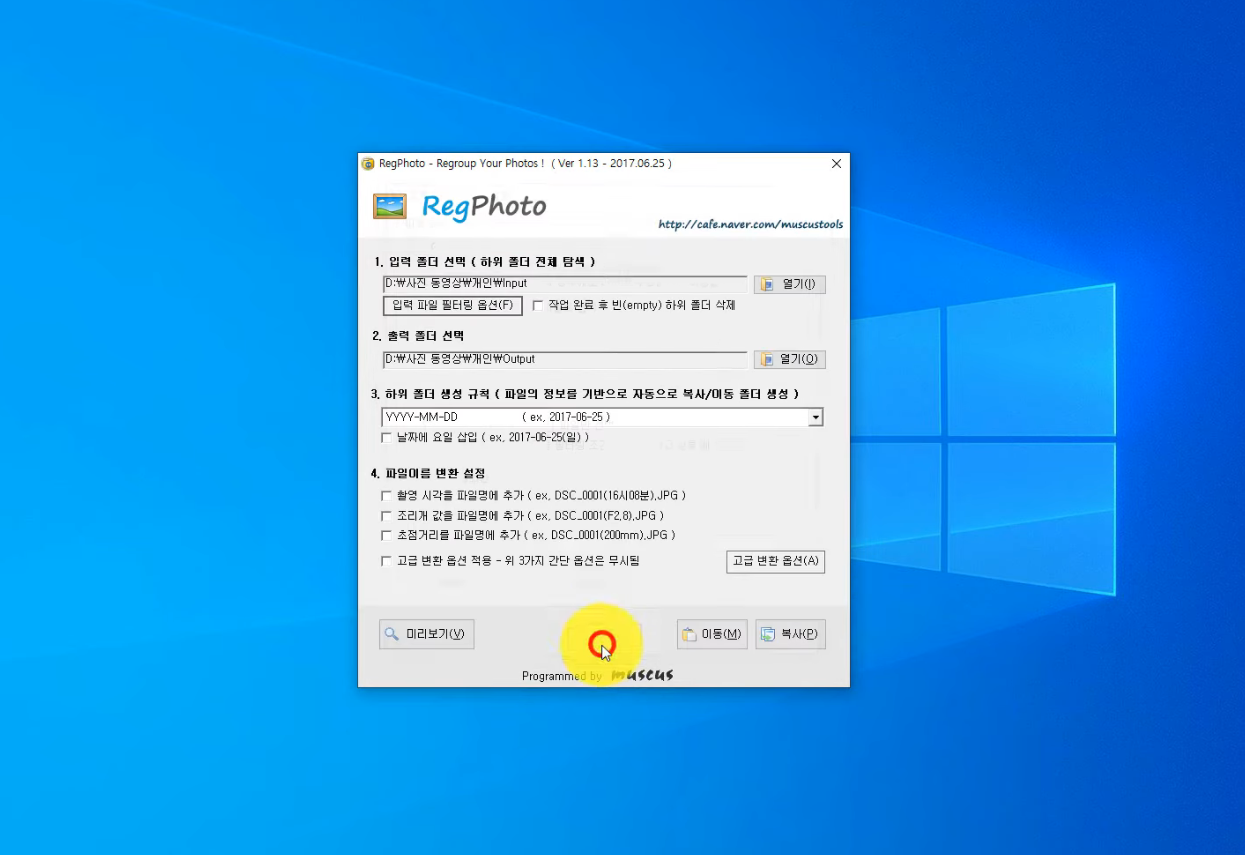Open the input file filtering options (F) button
The height and width of the screenshot is (855, 1245).
click(x=453, y=305)
